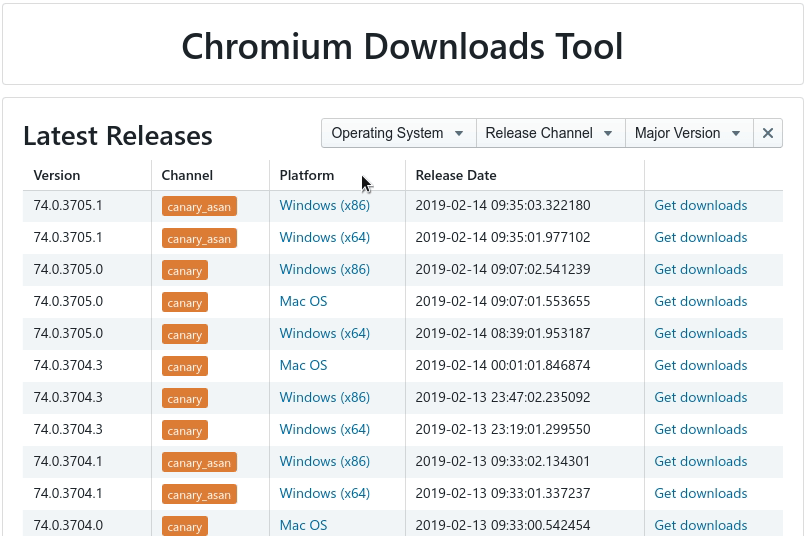The width and height of the screenshot is (810, 536).
Task: Open Windows (x86) platform link for 74.0.3704.1
Action: tap(324, 462)
